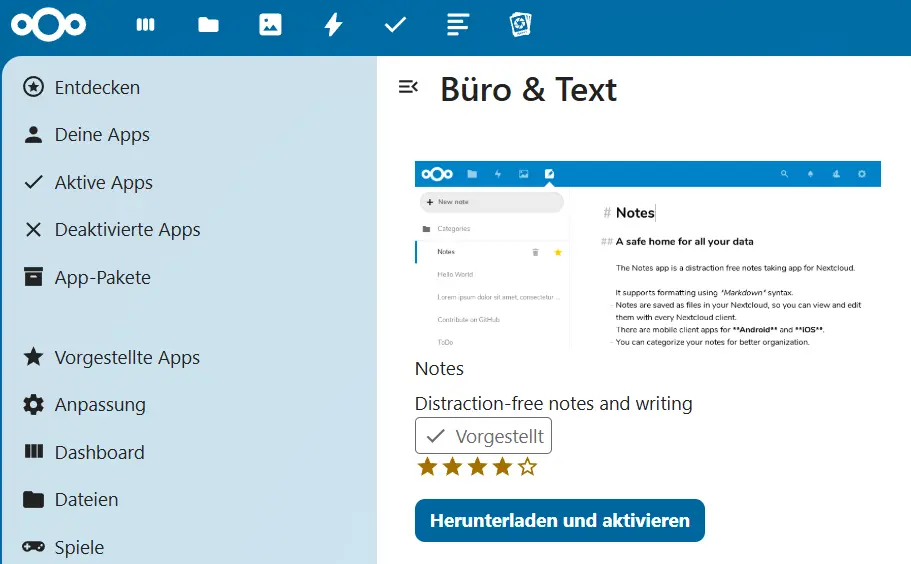Click the App-Pakete archive box icon

point(33,276)
